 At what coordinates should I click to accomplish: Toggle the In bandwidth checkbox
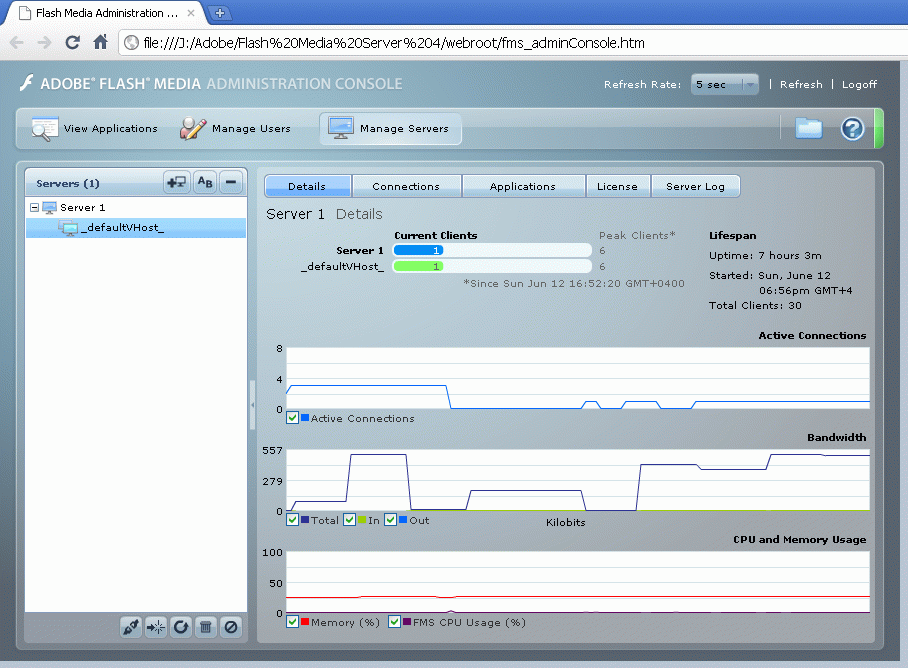pos(349,519)
